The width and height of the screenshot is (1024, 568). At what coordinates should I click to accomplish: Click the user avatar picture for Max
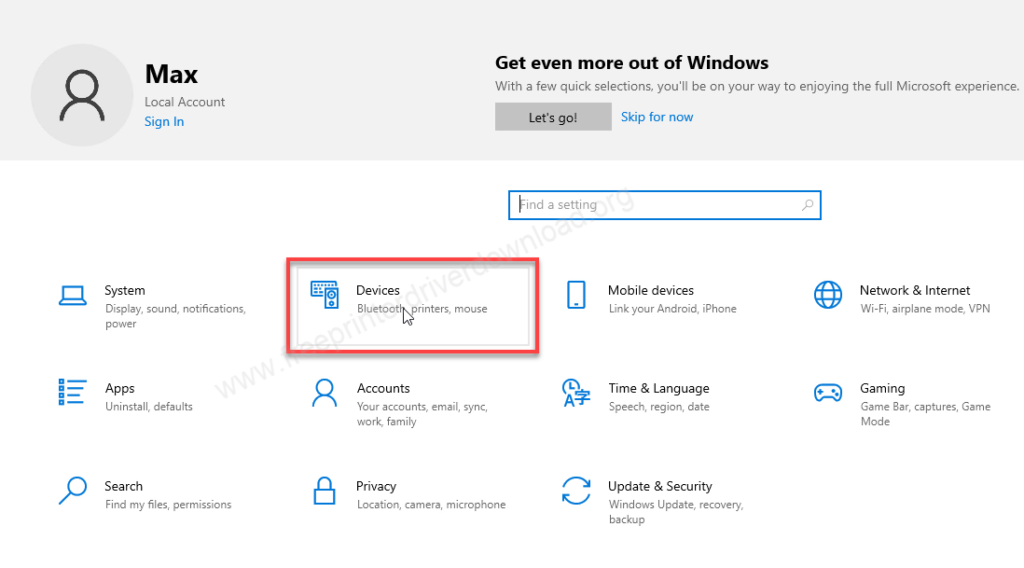pos(82,95)
